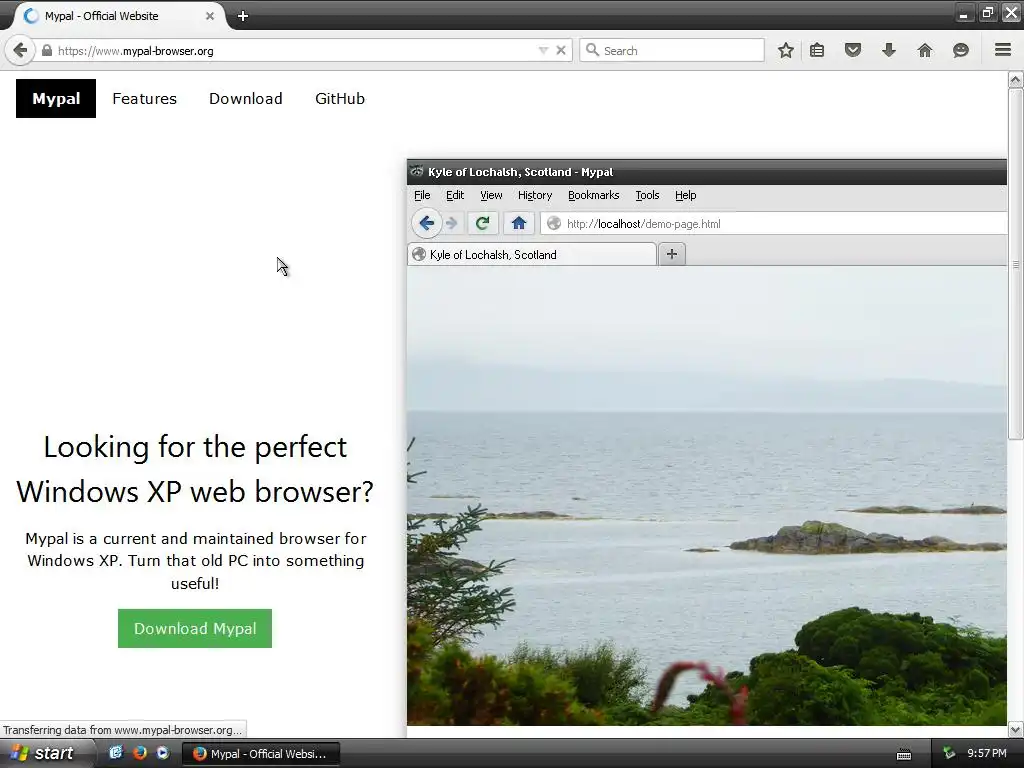The image size is (1024, 768).
Task: Select the Mypal - Official Website tab
Action: pos(118,16)
